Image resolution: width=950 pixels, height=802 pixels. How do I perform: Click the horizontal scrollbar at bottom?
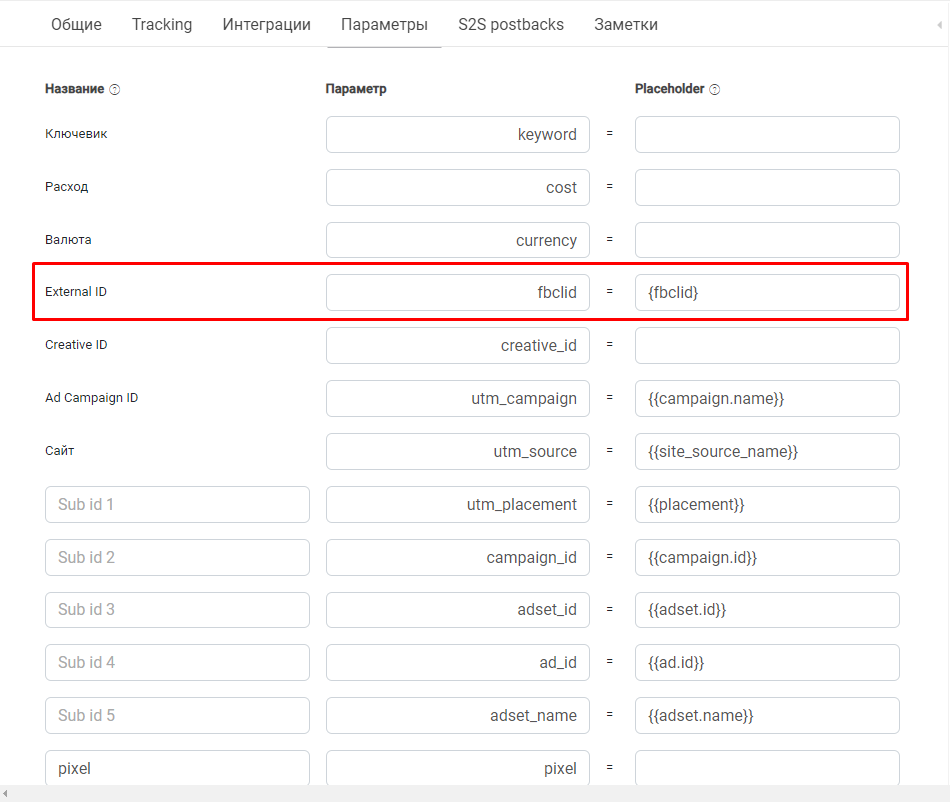[x=475, y=793]
